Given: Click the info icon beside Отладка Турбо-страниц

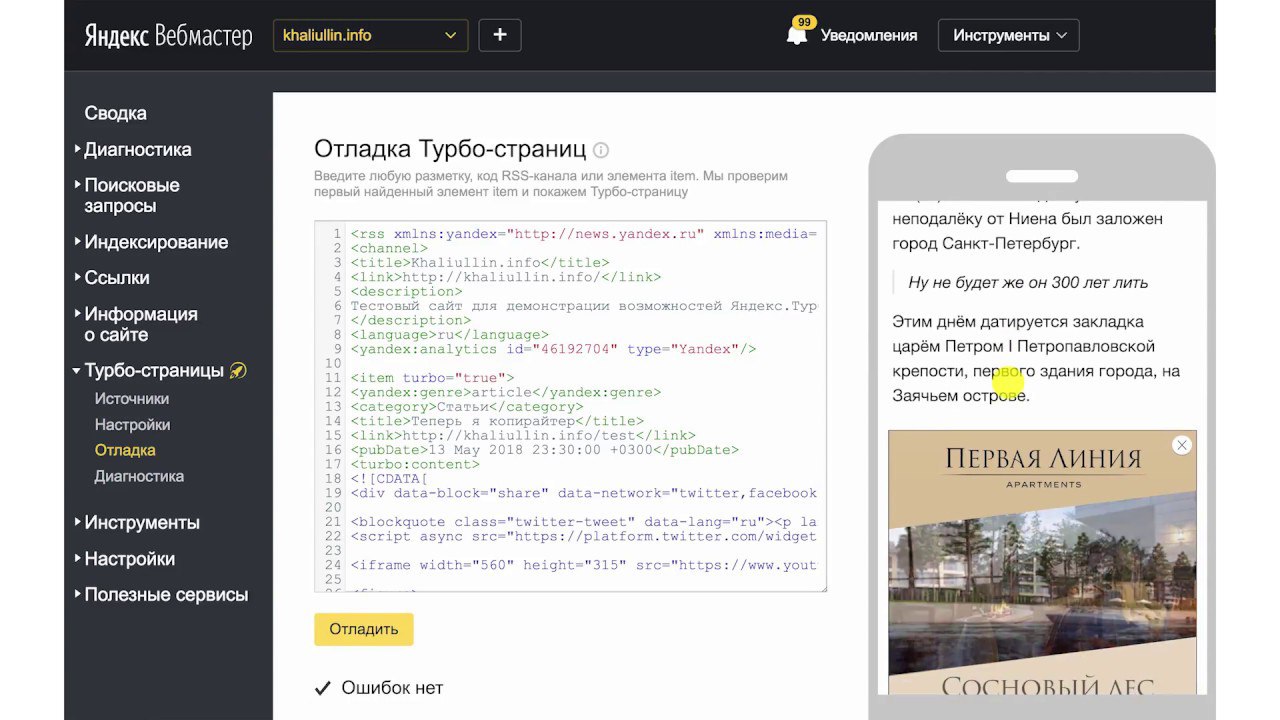Looking at the screenshot, I should pos(601,150).
